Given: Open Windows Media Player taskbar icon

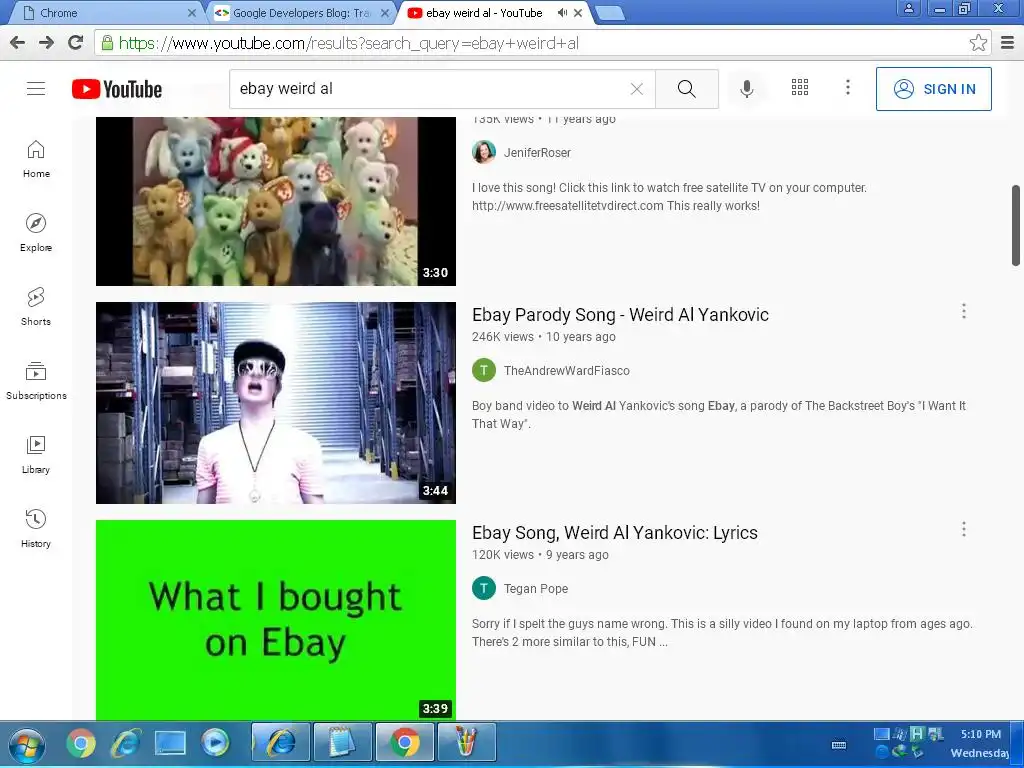Looking at the screenshot, I should [215, 743].
